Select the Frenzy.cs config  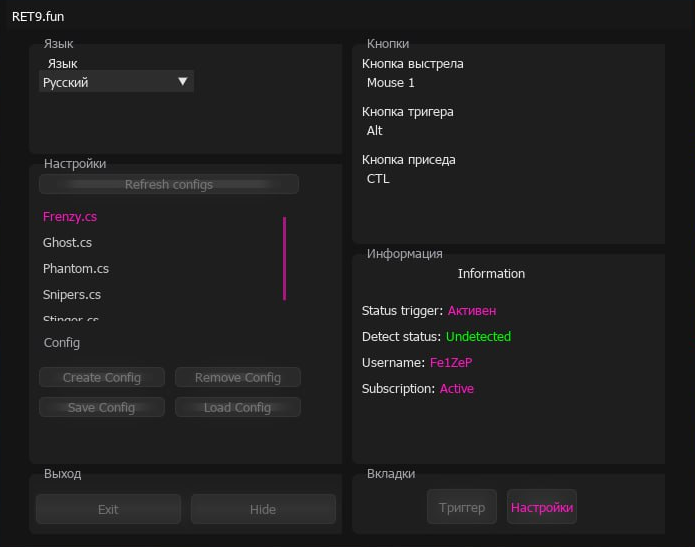tap(70, 216)
